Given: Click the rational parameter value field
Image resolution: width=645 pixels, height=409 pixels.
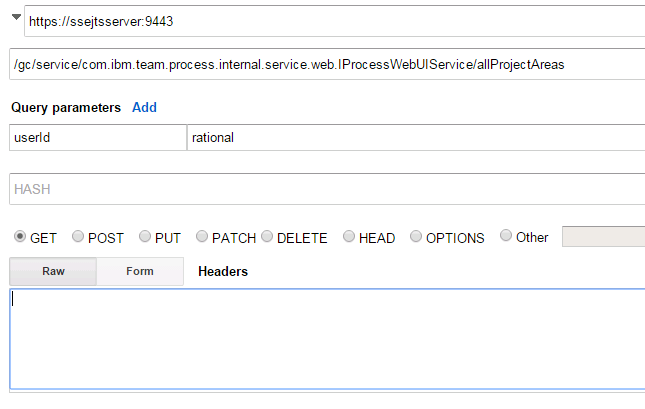Looking at the screenshot, I should click(x=415, y=137).
